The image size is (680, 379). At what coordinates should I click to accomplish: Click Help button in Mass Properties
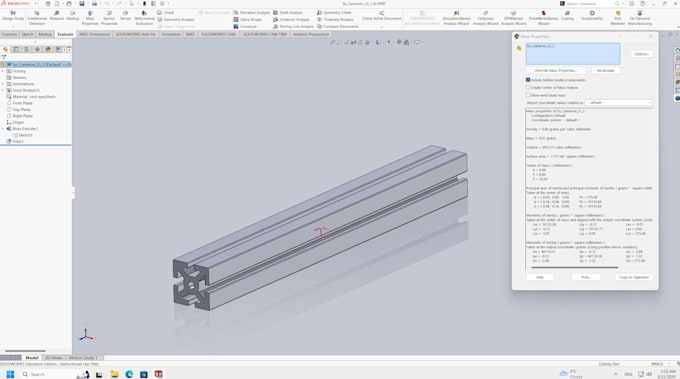(539, 277)
